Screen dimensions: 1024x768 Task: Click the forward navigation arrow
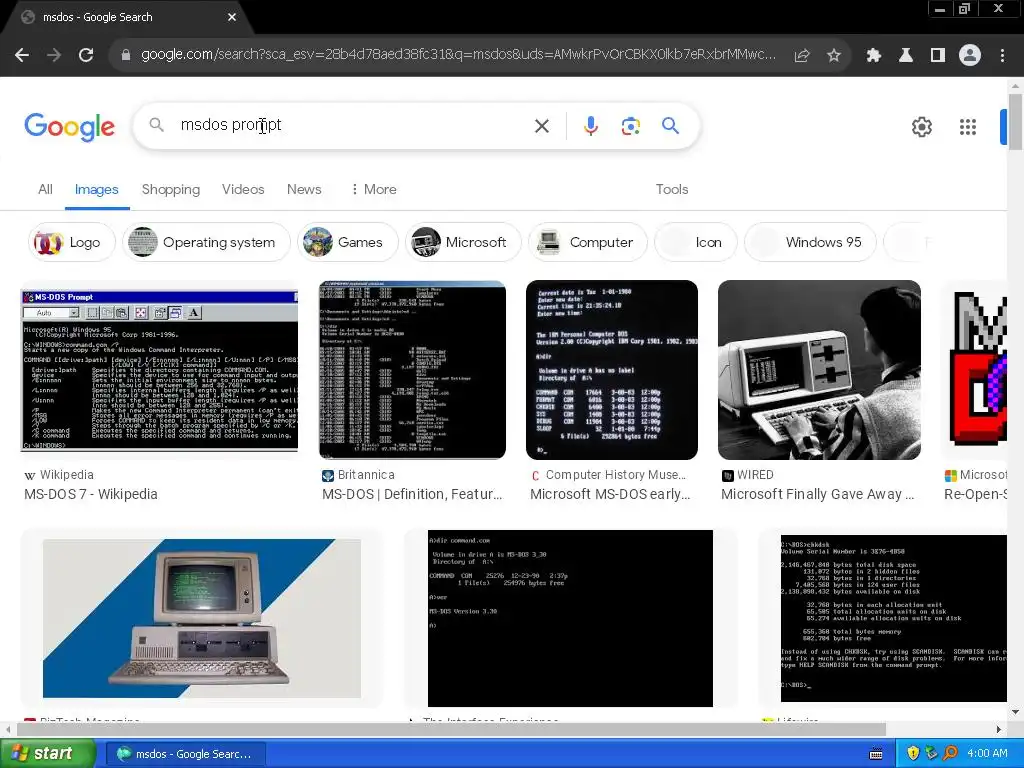54,56
